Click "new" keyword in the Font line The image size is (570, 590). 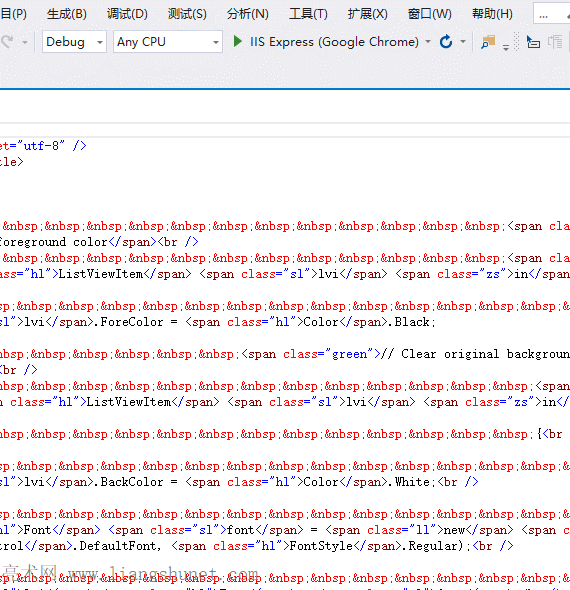(454, 530)
